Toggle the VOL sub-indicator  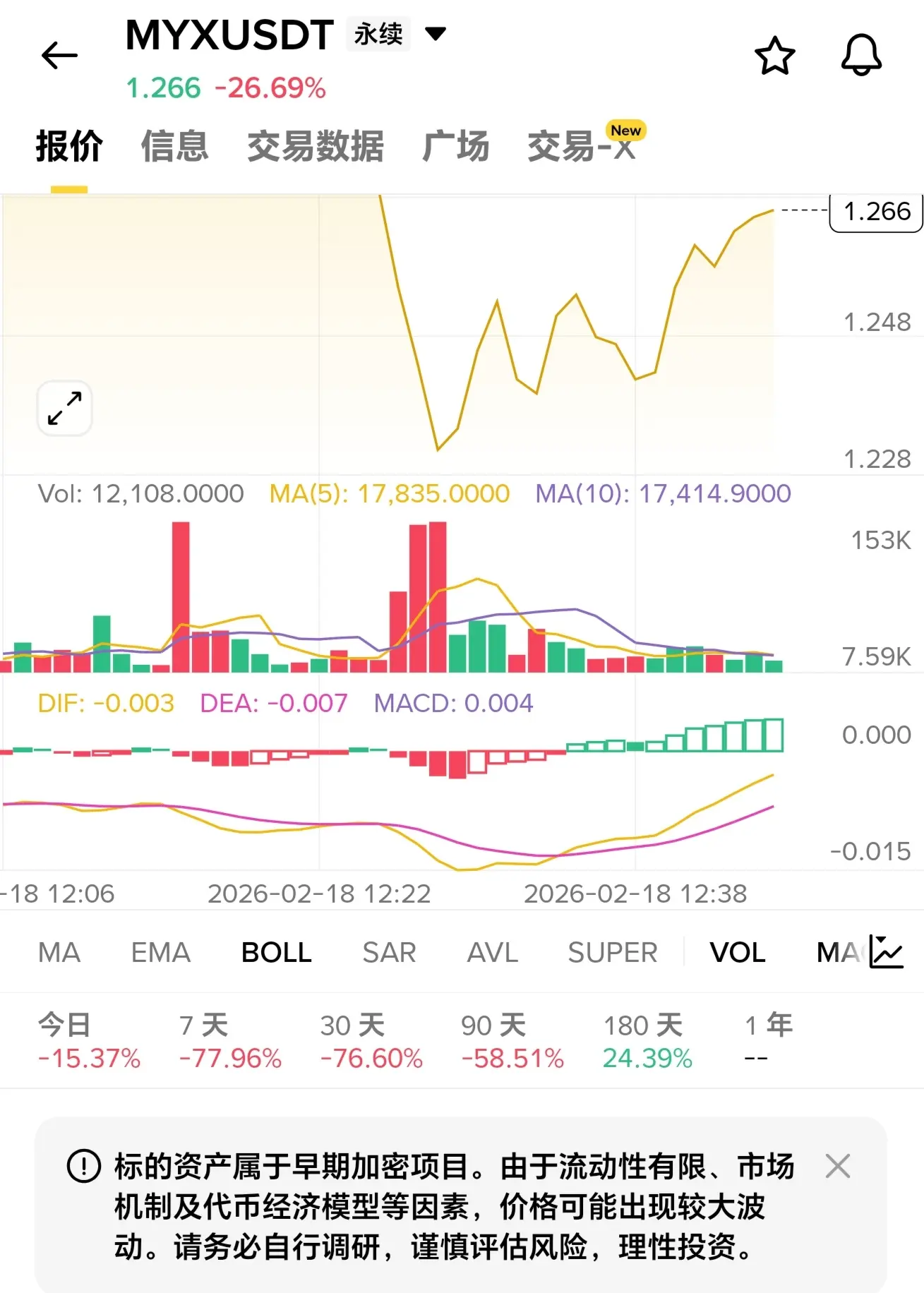[x=738, y=952]
